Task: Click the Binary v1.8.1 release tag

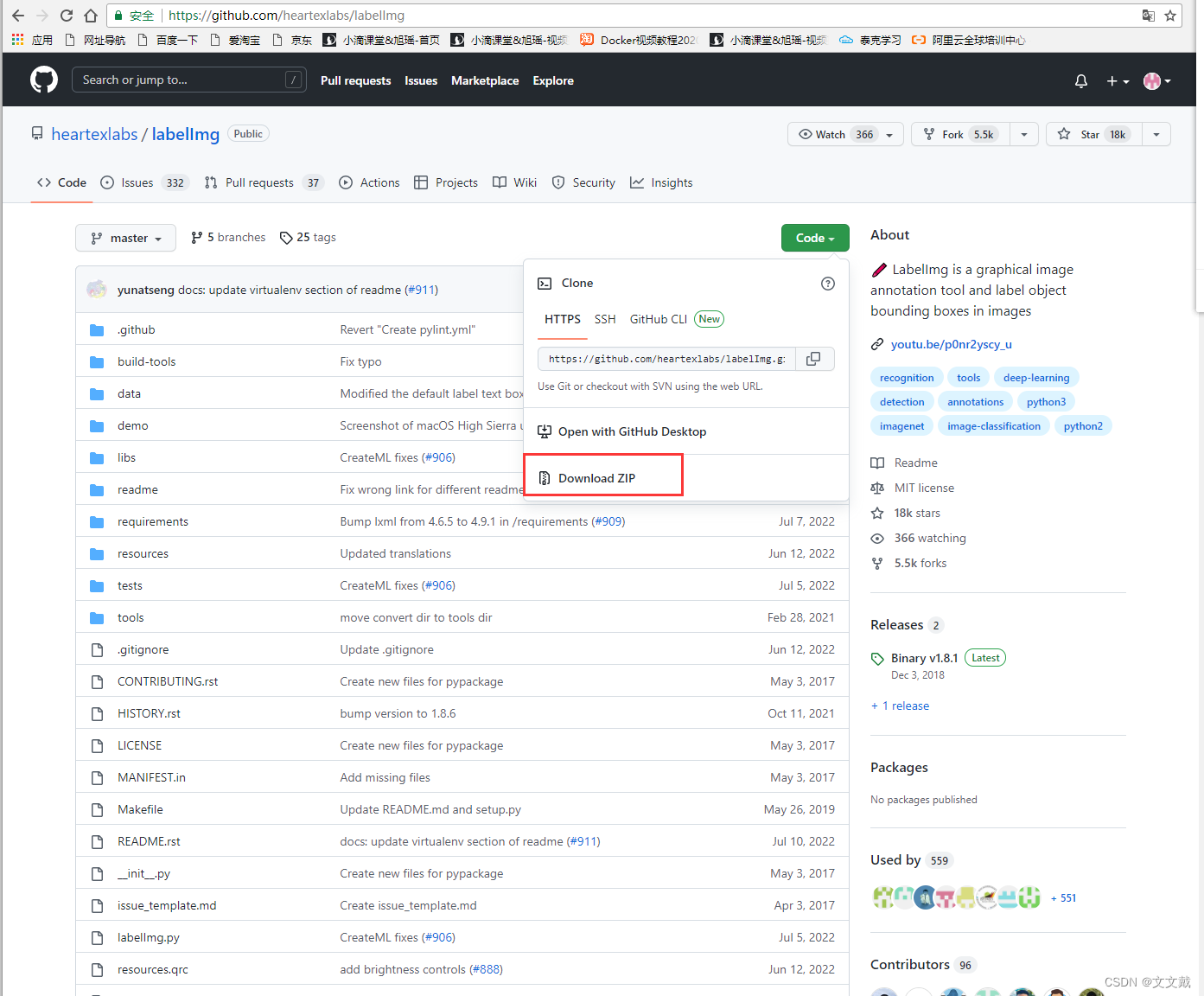Action: pyautogui.click(x=924, y=658)
